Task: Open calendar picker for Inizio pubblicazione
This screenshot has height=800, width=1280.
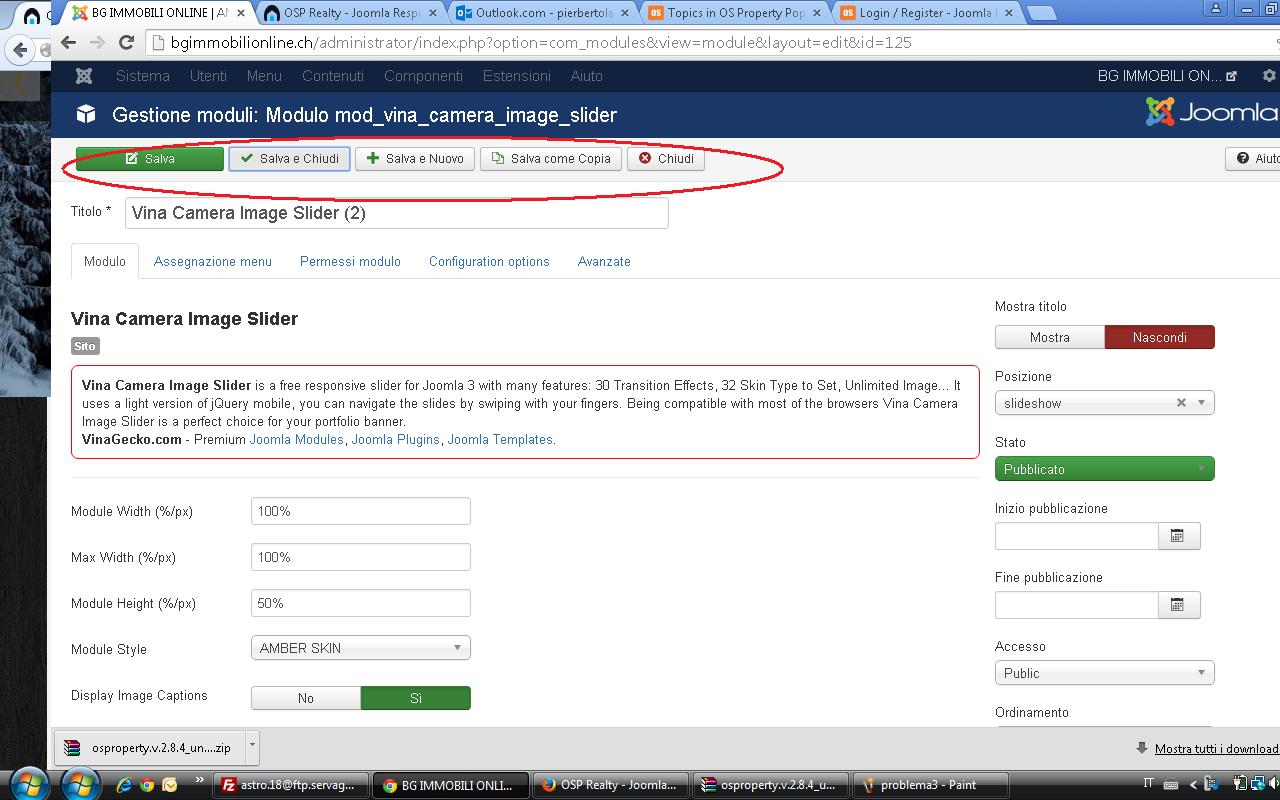Action: point(1178,536)
